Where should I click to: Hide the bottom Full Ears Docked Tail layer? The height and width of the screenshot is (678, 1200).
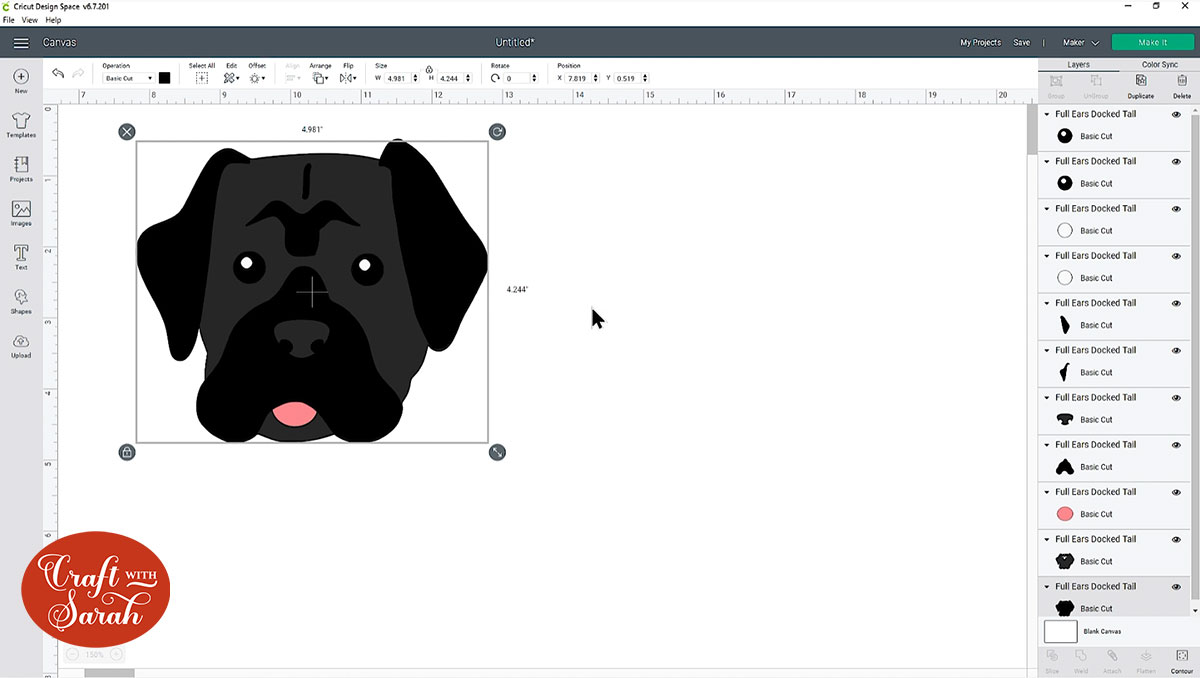[x=1176, y=586]
